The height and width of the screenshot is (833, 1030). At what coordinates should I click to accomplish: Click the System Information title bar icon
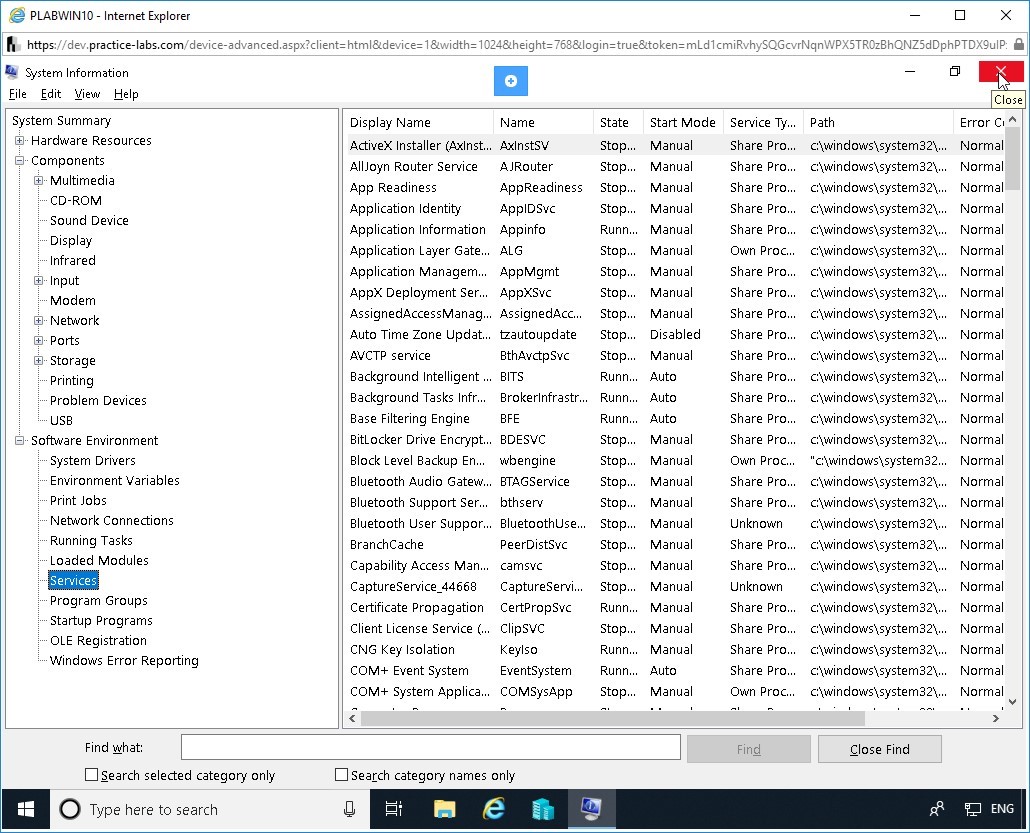tap(12, 72)
